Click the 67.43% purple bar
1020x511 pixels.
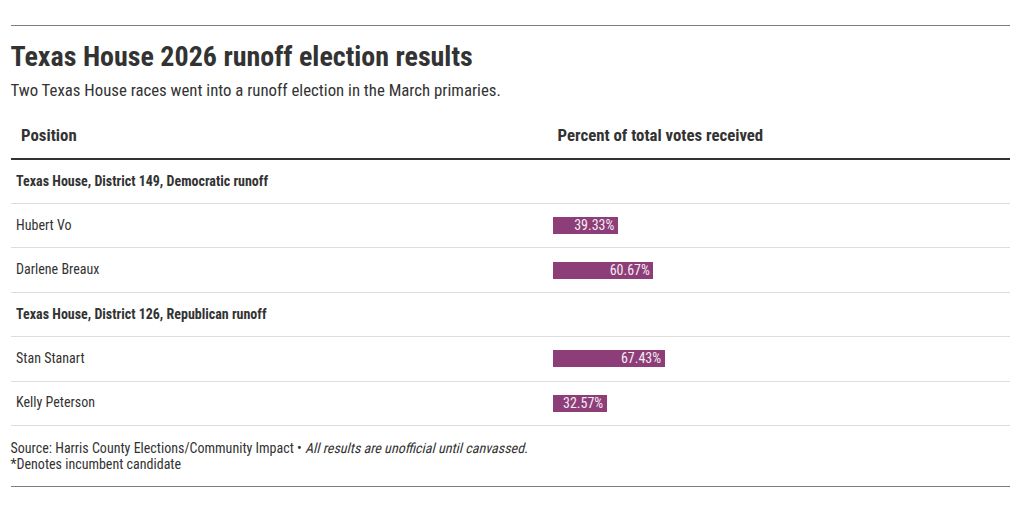click(608, 358)
